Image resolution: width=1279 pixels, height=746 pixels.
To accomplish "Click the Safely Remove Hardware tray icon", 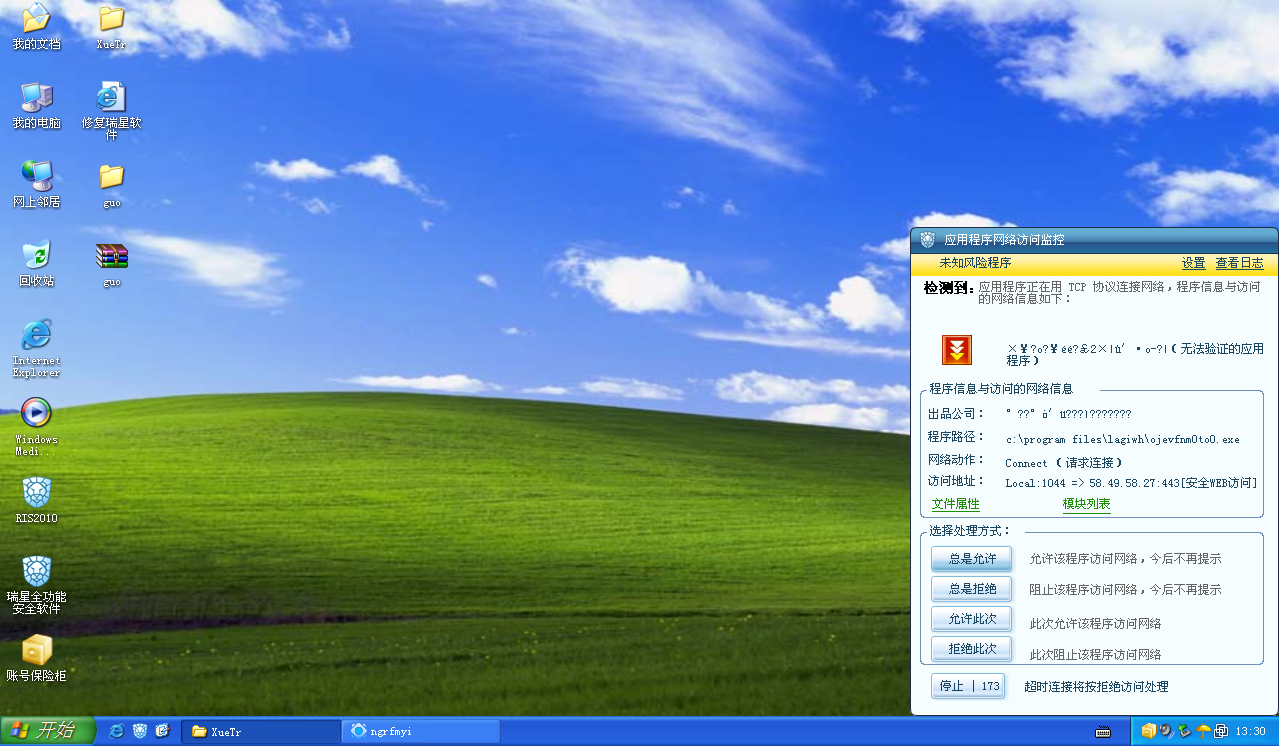I will point(1184,731).
